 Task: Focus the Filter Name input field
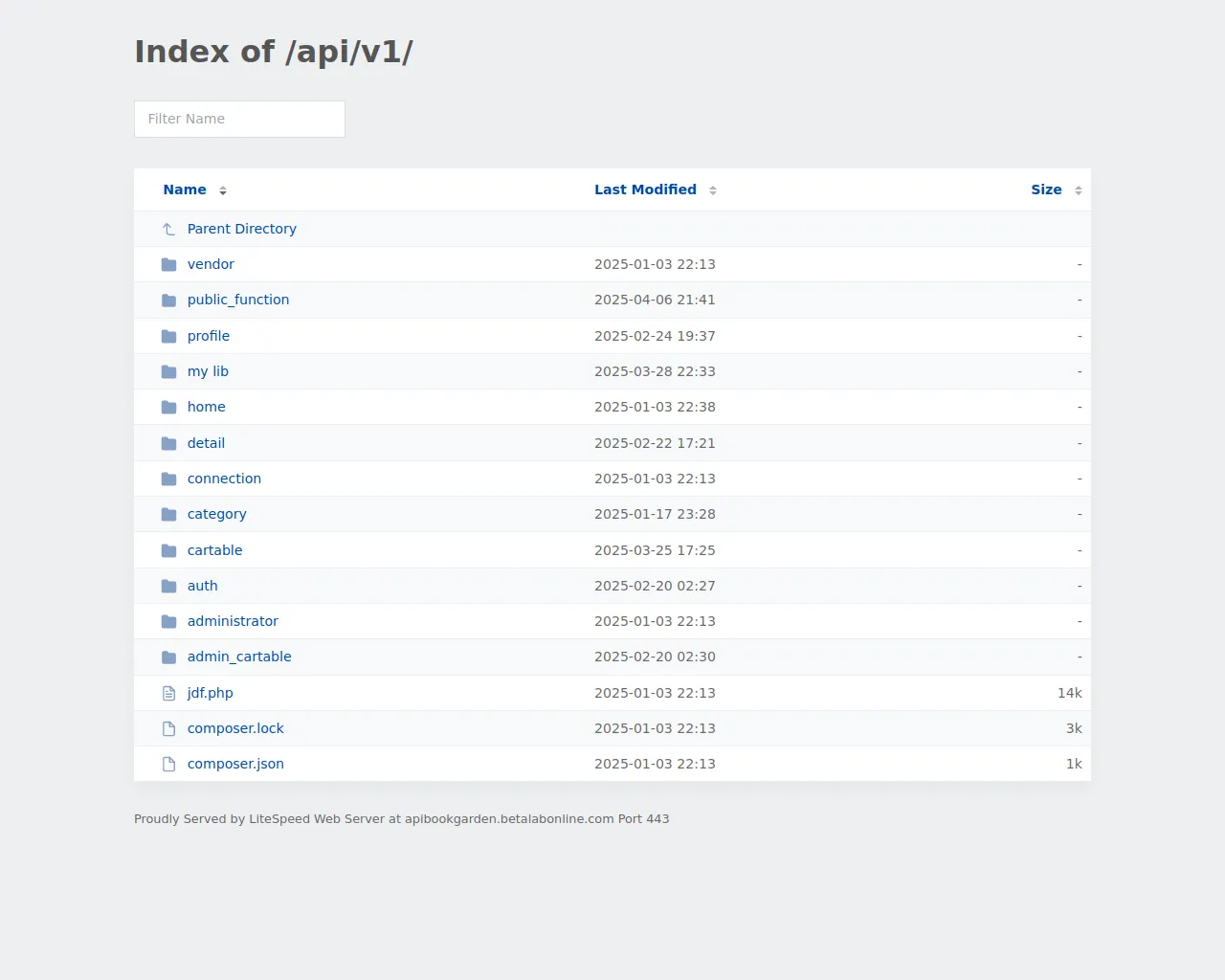tap(239, 119)
